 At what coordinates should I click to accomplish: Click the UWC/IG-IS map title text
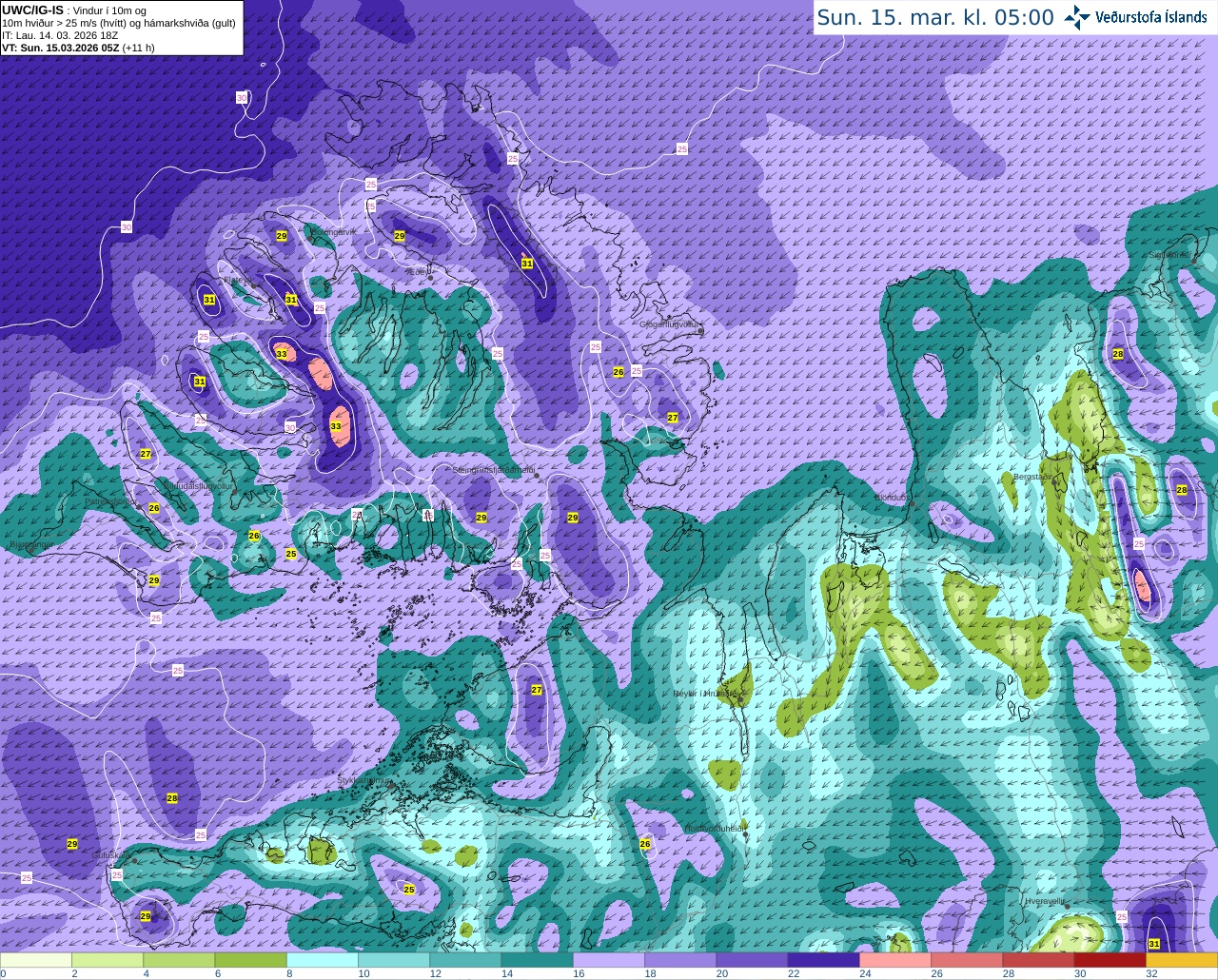pos(32,10)
